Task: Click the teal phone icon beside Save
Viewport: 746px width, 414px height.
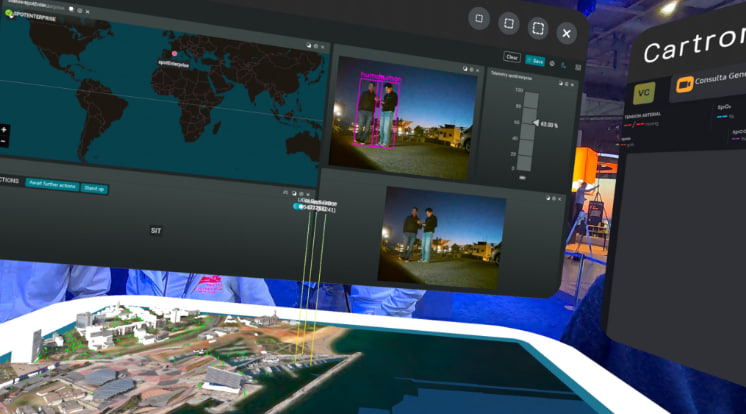Action: [x=564, y=66]
